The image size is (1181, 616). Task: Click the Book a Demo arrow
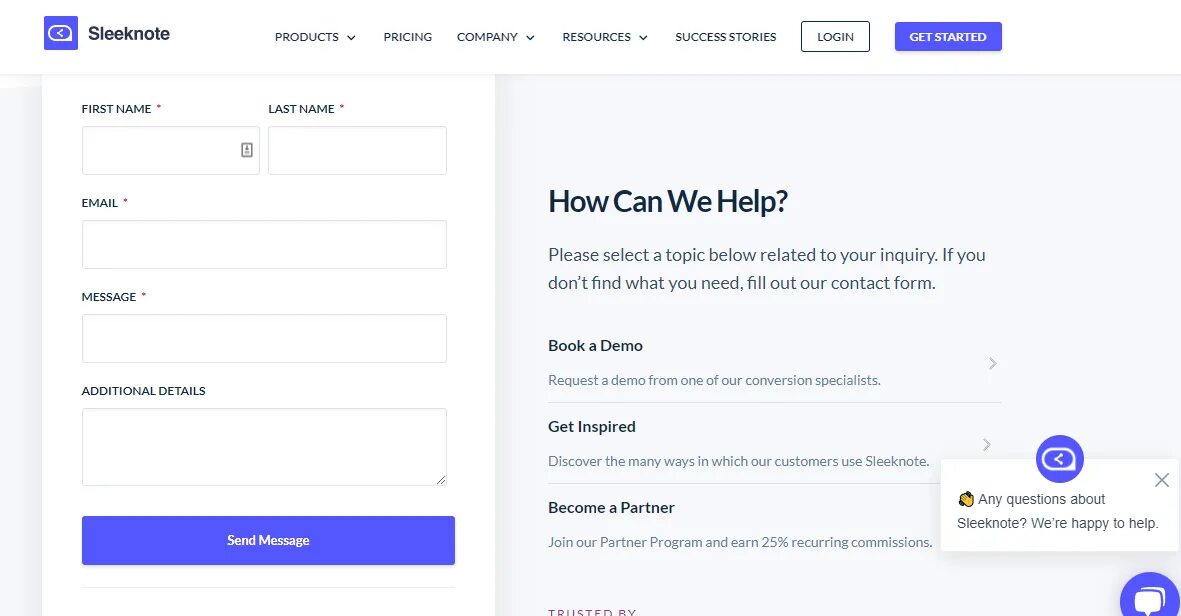tap(993, 364)
